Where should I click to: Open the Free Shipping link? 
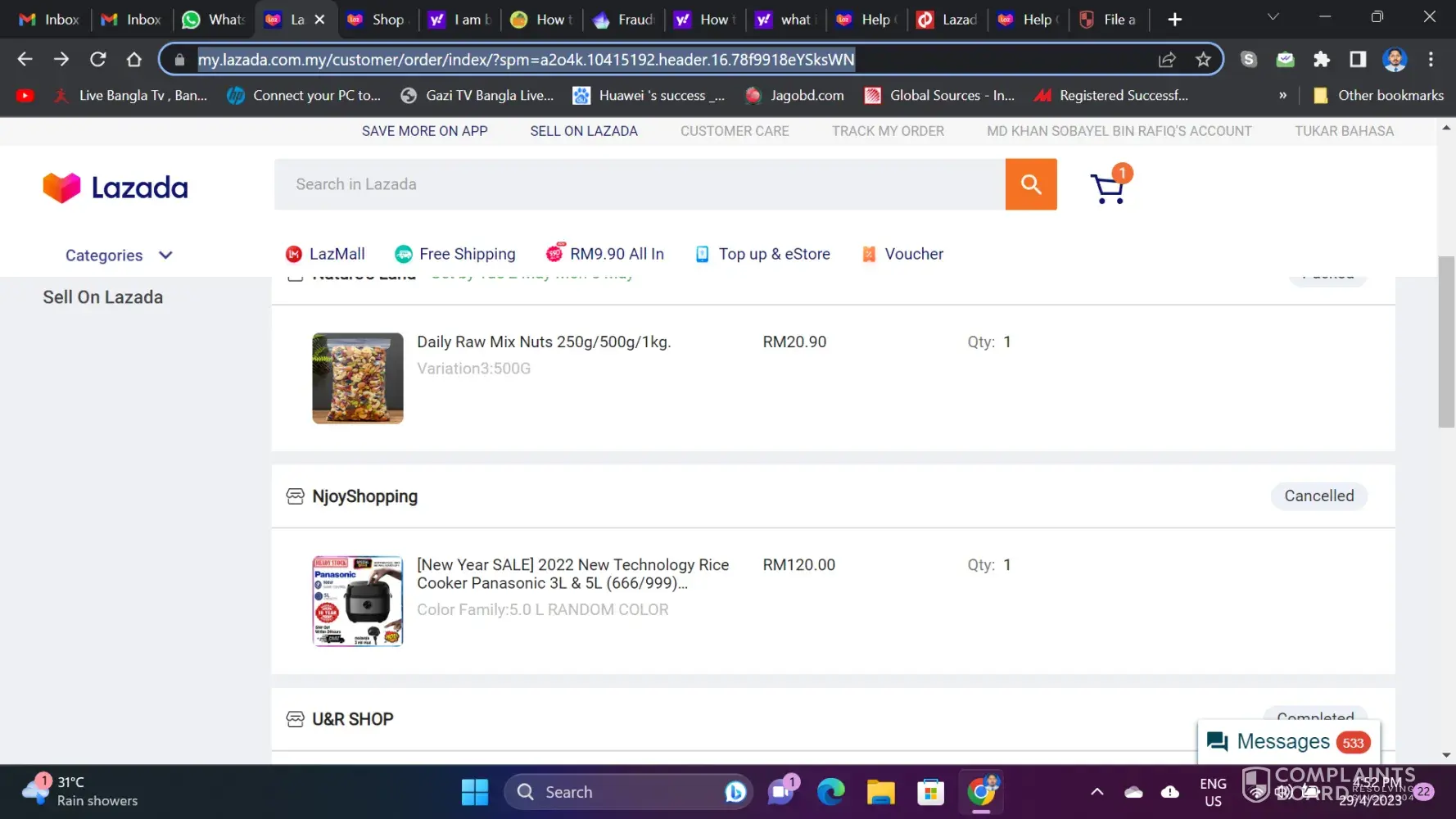pos(455,254)
